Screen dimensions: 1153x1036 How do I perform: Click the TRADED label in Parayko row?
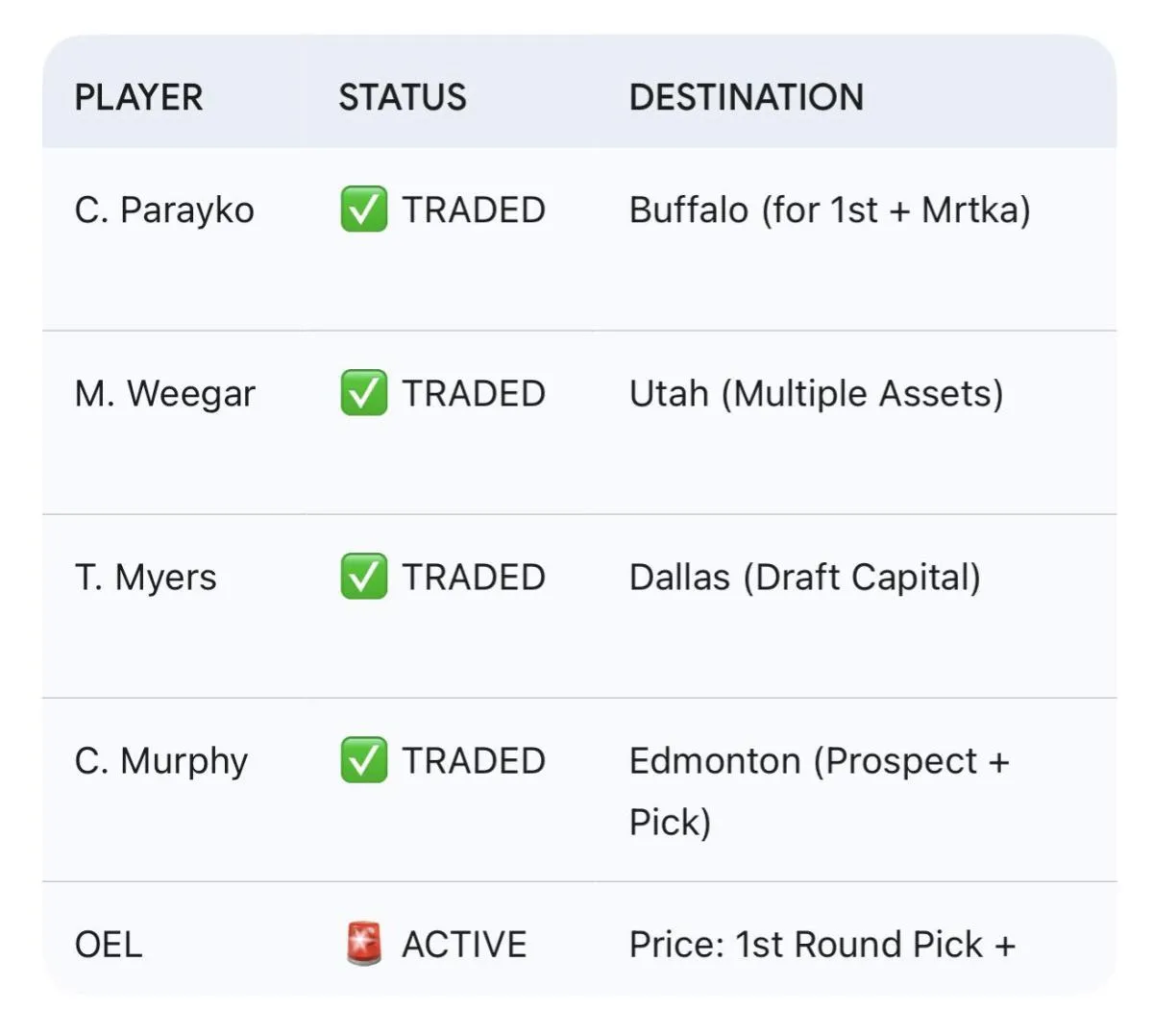(474, 210)
